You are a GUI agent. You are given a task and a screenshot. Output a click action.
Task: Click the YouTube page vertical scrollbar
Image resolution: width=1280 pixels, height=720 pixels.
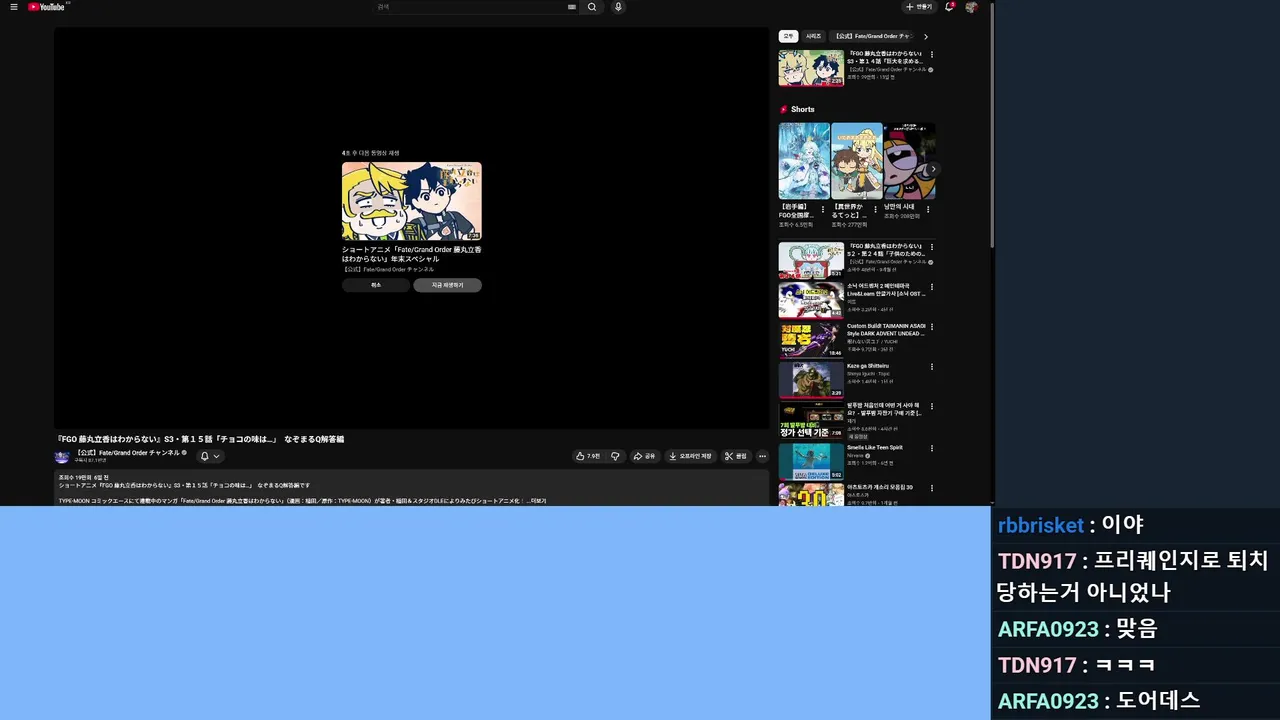click(991, 125)
